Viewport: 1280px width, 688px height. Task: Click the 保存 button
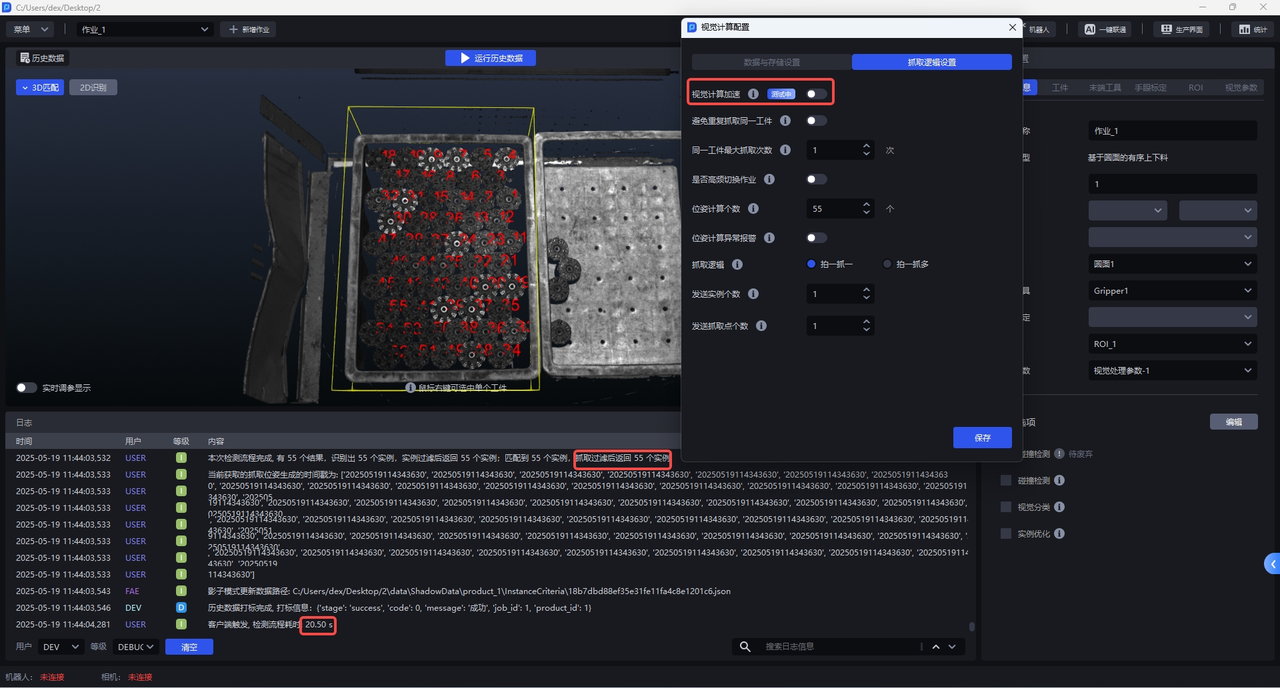(x=982, y=438)
